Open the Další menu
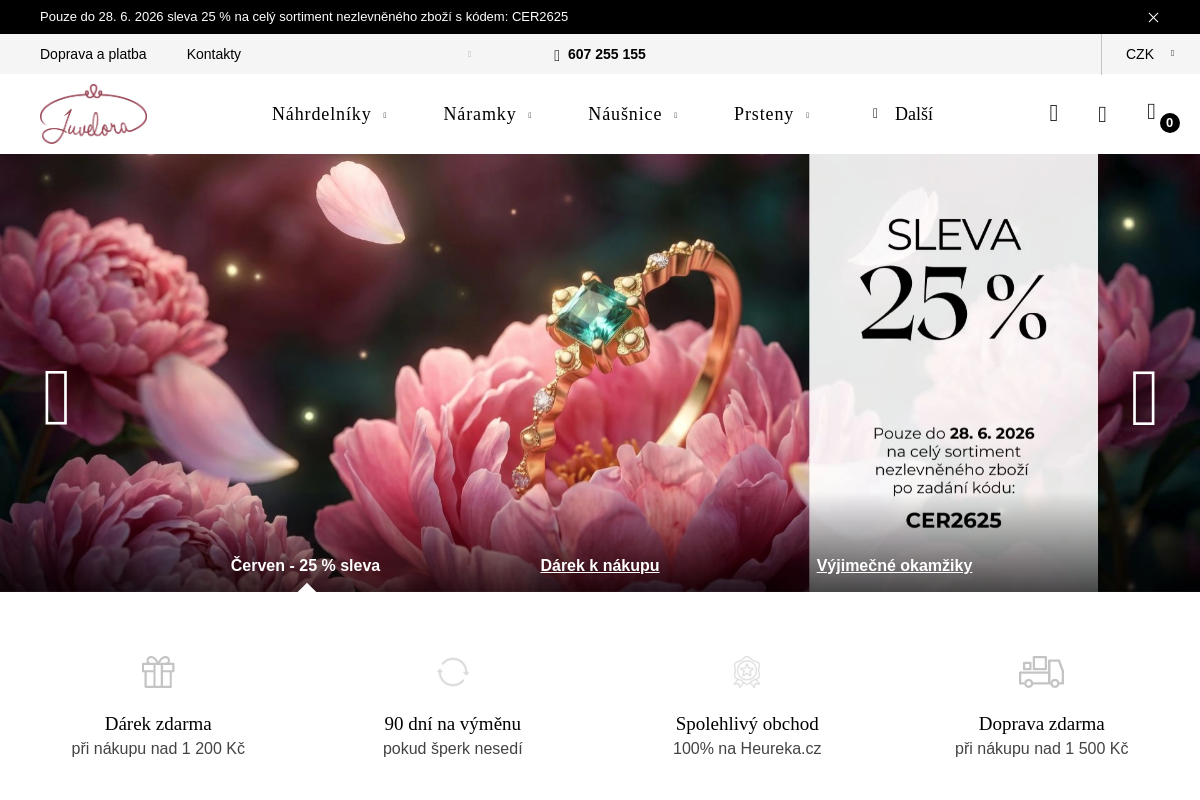The width and height of the screenshot is (1200, 800). pos(903,114)
